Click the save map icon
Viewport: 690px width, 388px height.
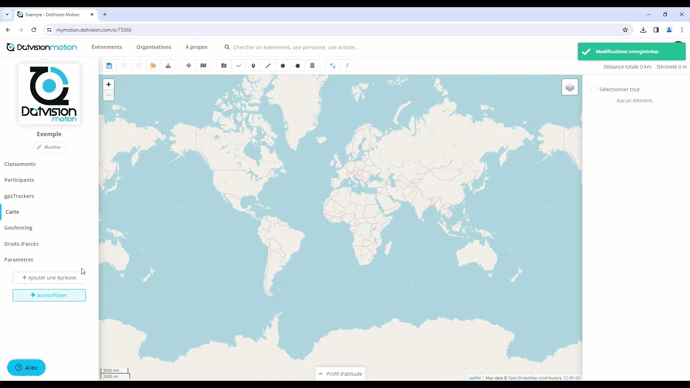coord(109,66)
